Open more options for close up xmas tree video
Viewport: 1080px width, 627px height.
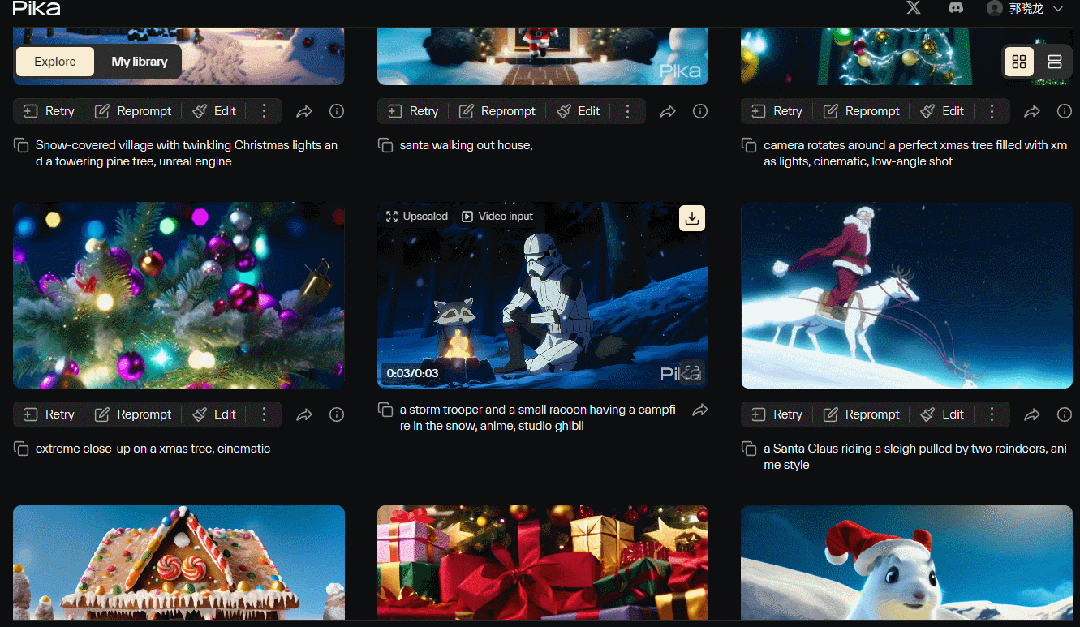click(x=264, y=414)
